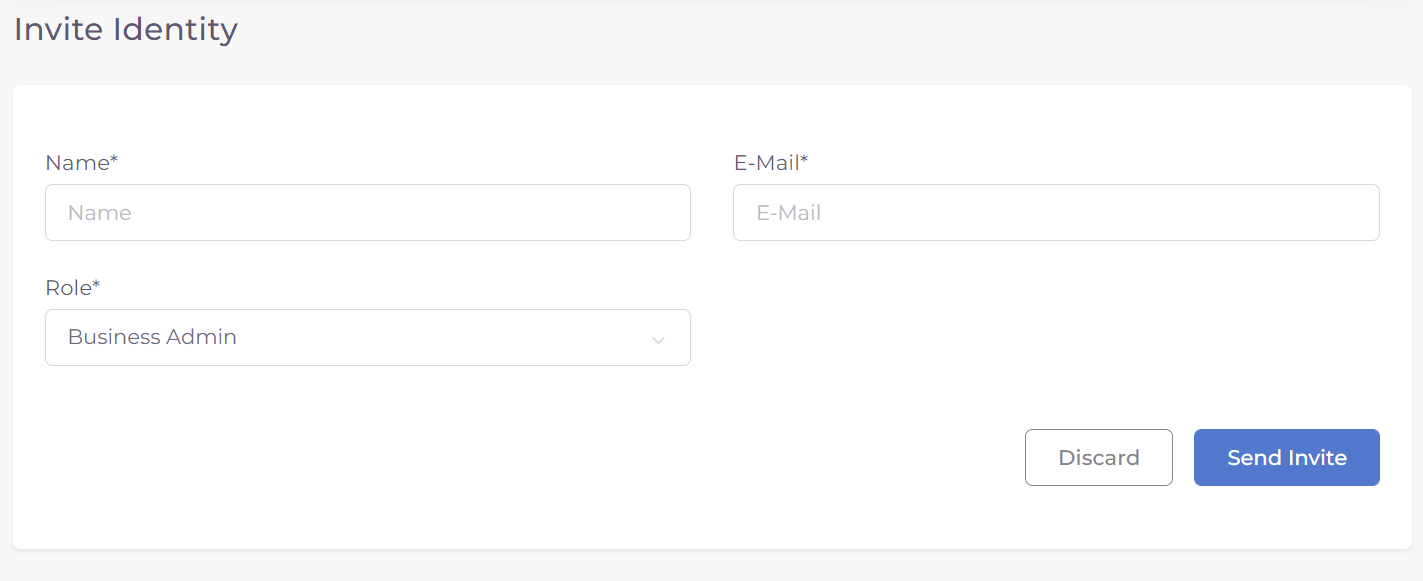
Task: Open the Role dropdown showing Business Admin
Action: [x=367, y=337]
